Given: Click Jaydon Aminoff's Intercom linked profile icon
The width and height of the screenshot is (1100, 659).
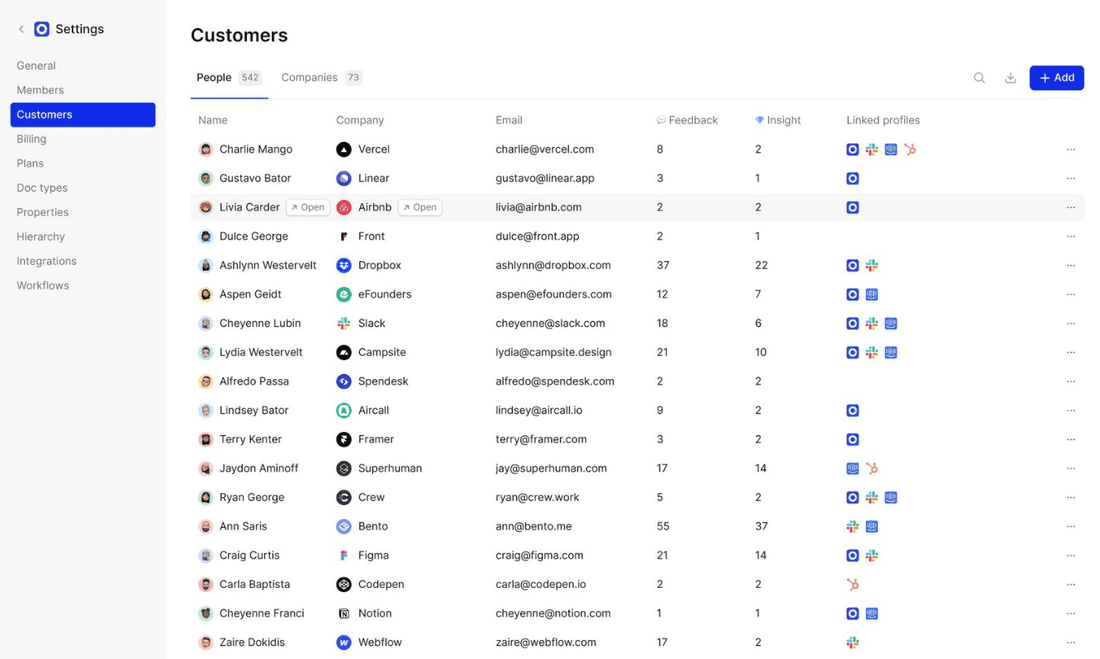Looking at the screenshot, I should (851, 468).
